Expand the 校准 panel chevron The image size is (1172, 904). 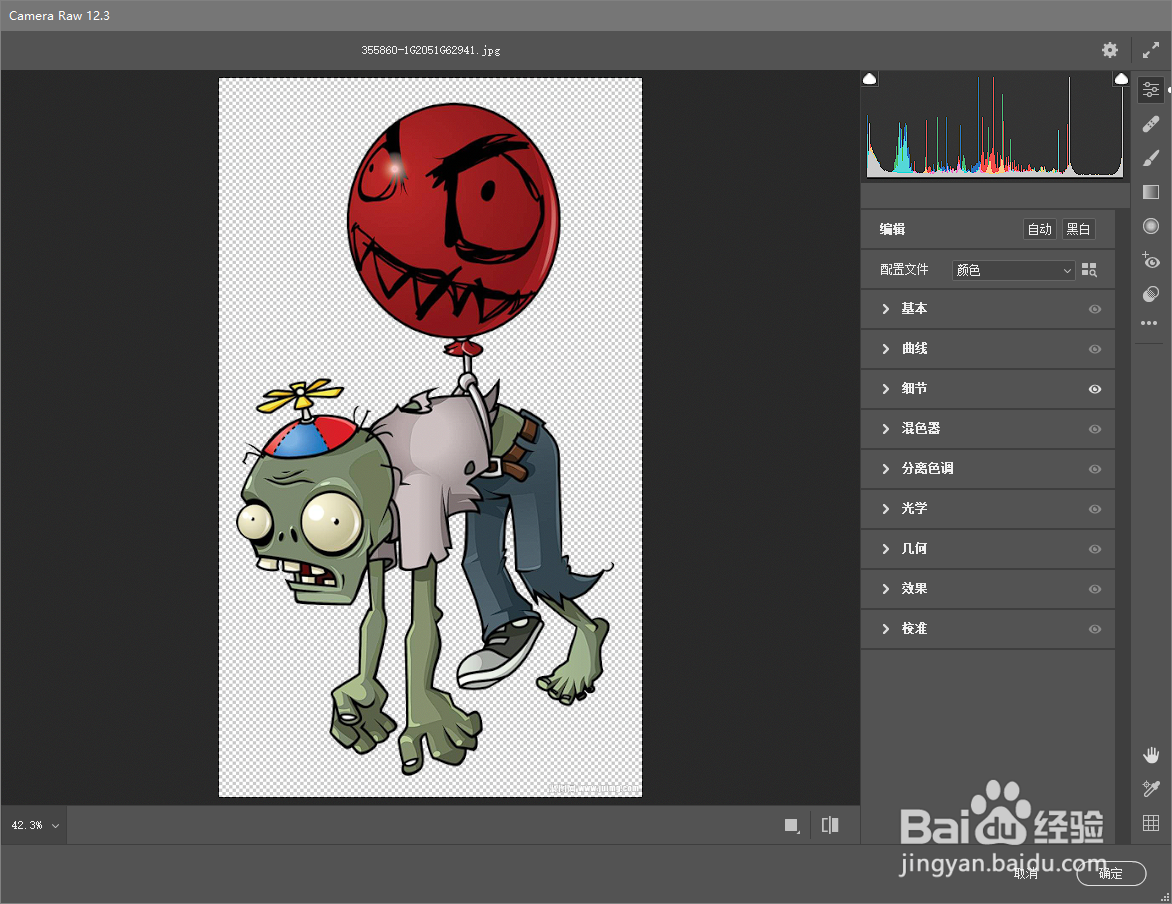[x=886, y=629]
